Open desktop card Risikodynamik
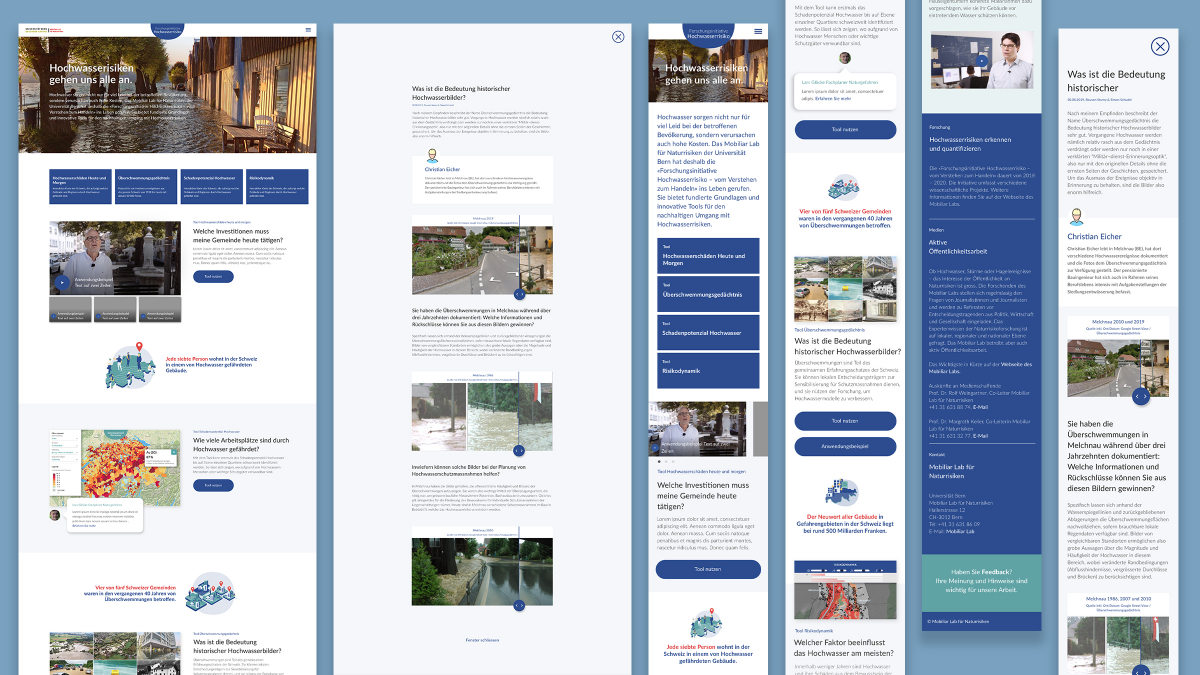 279,189
